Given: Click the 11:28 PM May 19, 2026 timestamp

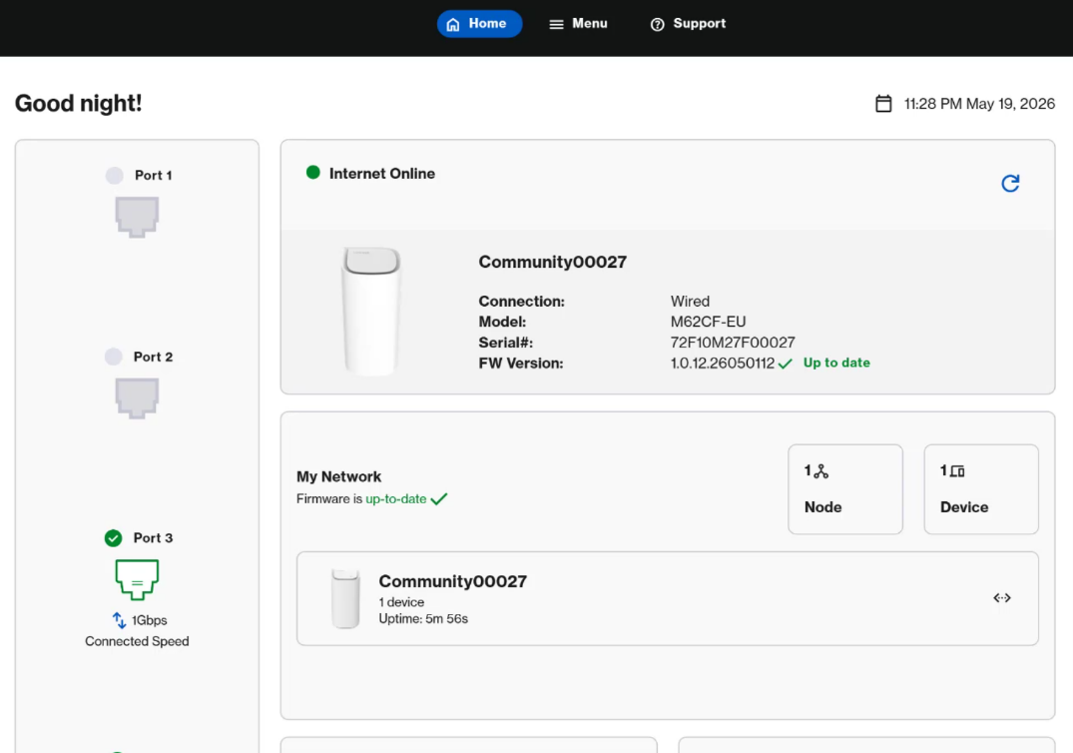Looking at the screenshot, I should pos(979,104).
